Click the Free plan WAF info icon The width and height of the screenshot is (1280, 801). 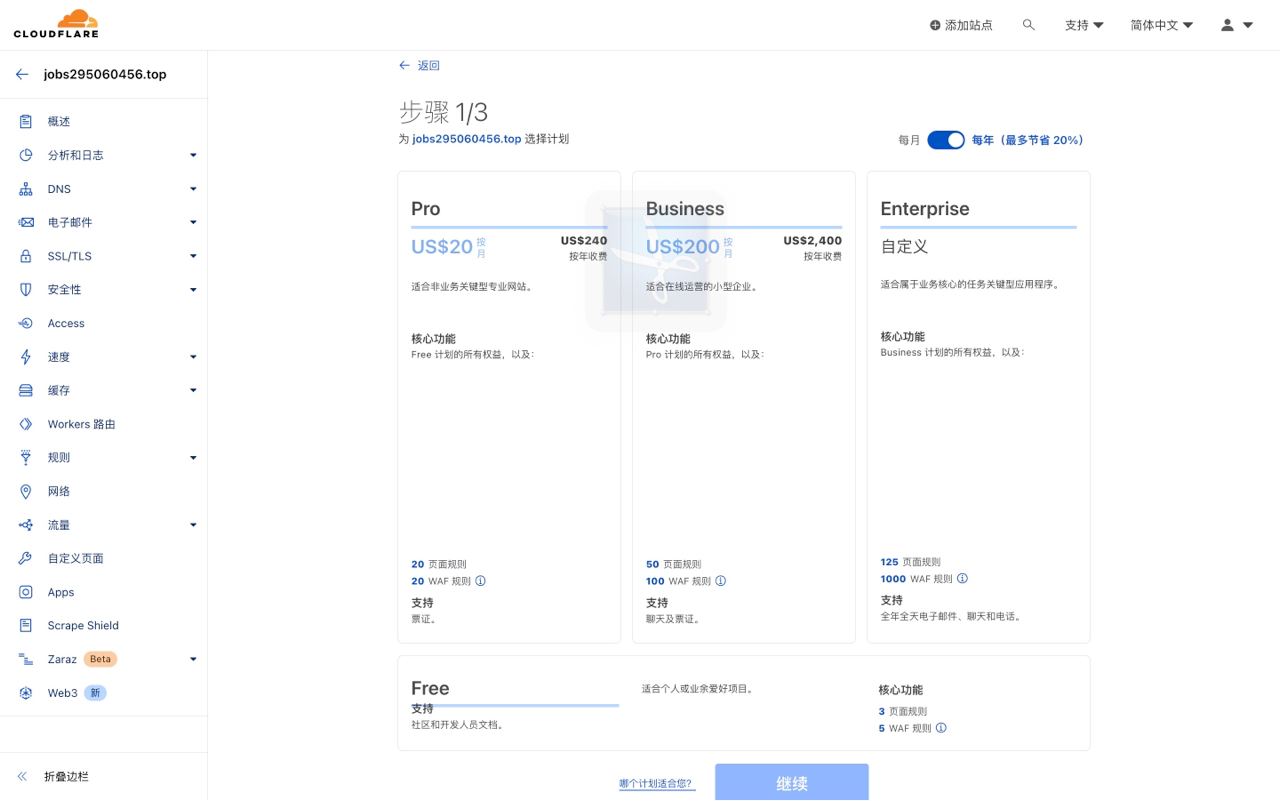941,728
